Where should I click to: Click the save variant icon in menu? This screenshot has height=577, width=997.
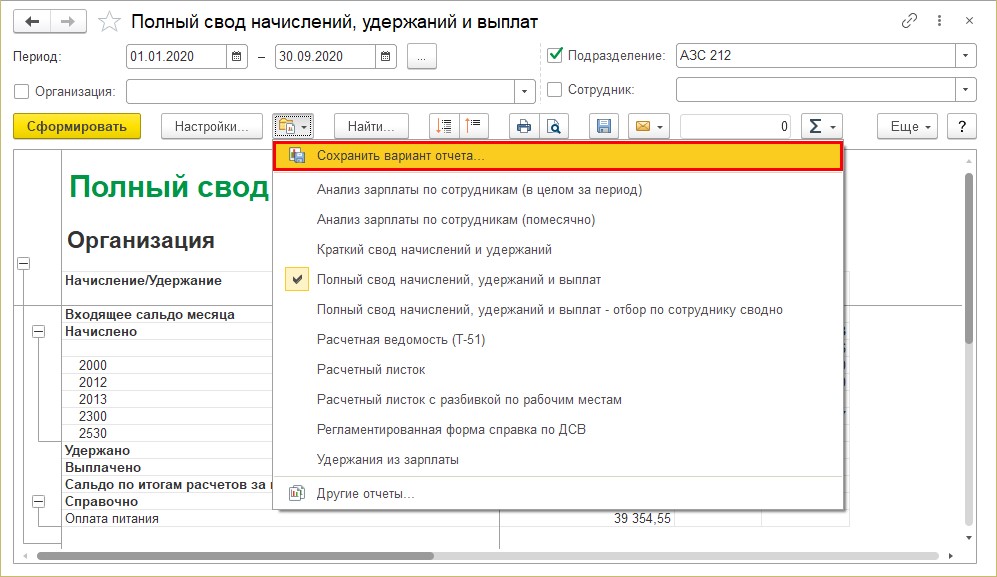point(297,155)
